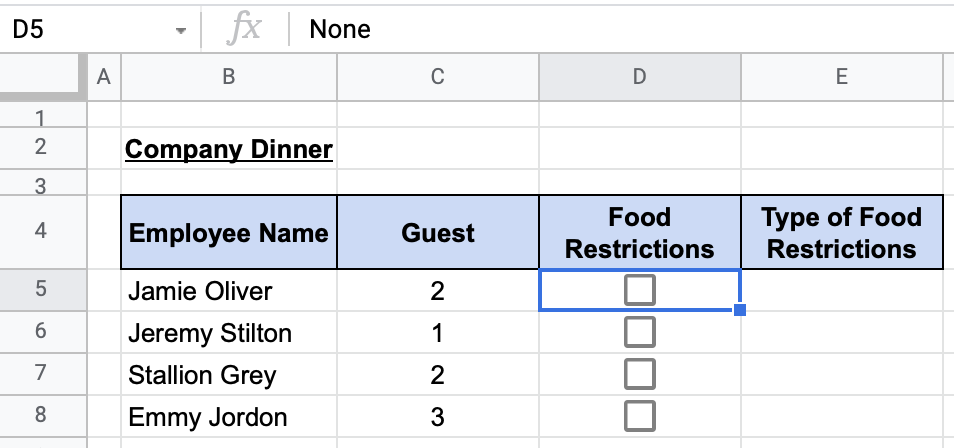Toggle Stallion Grey's food restrictions checkbox
This screenshot has height=448, width=954.
639,374
